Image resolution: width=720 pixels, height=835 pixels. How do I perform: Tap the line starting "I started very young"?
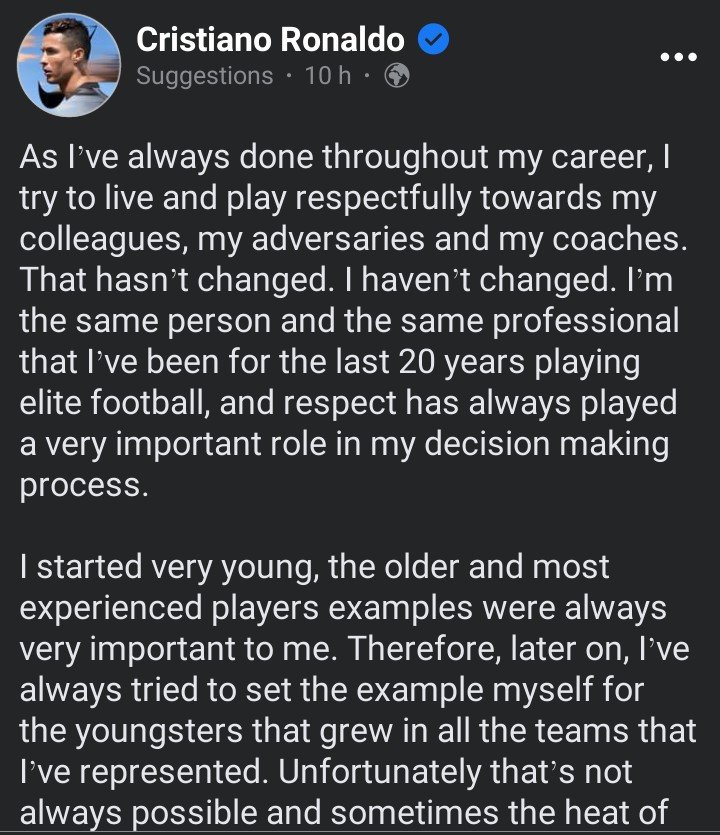click(314, 567)
